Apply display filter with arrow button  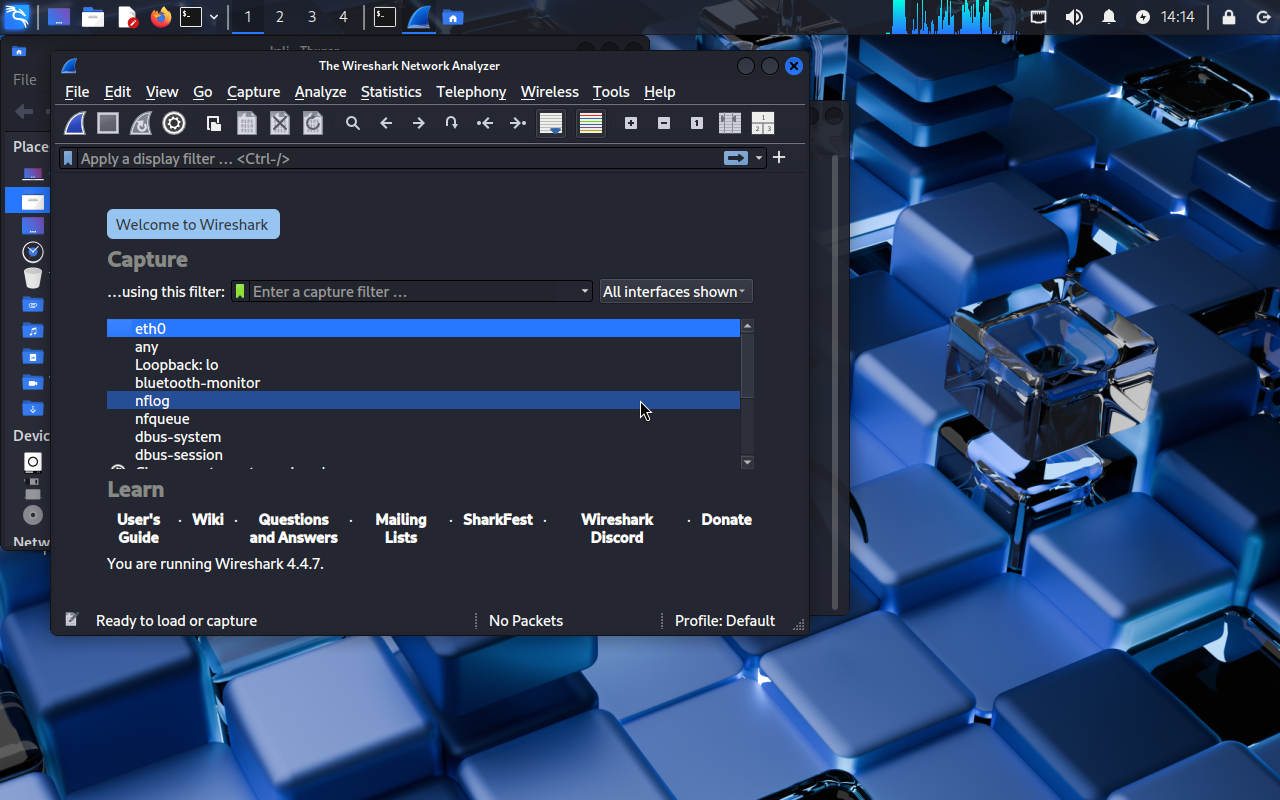click(736, 158)
